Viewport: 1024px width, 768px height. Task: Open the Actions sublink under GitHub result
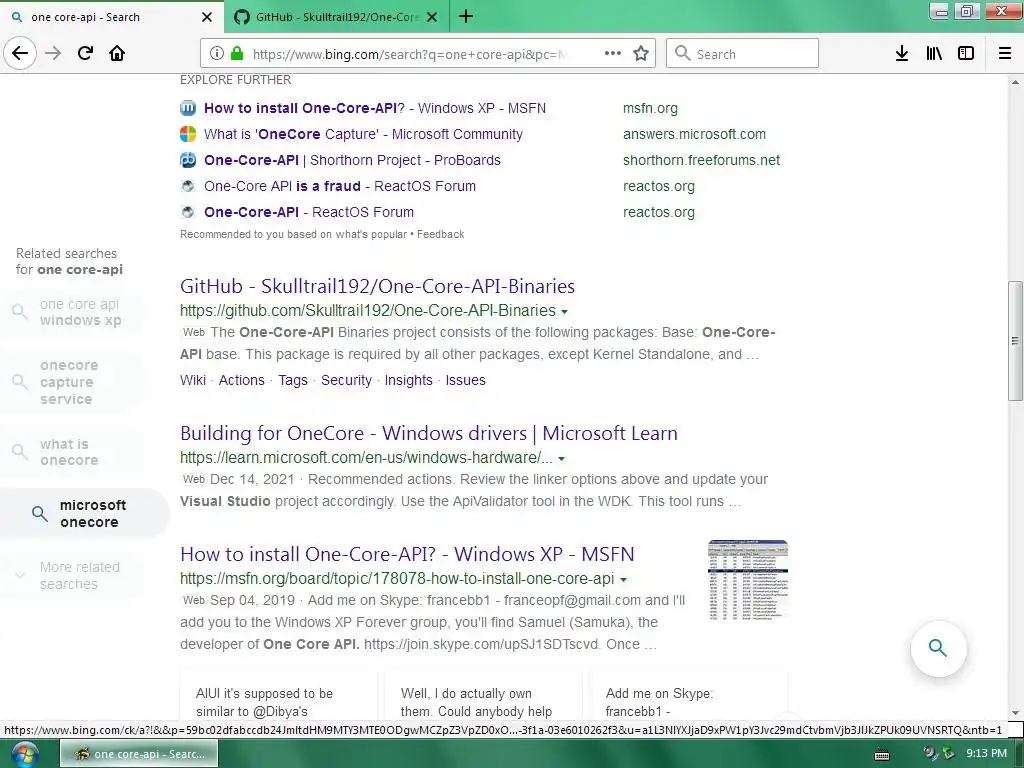(242, 380)
